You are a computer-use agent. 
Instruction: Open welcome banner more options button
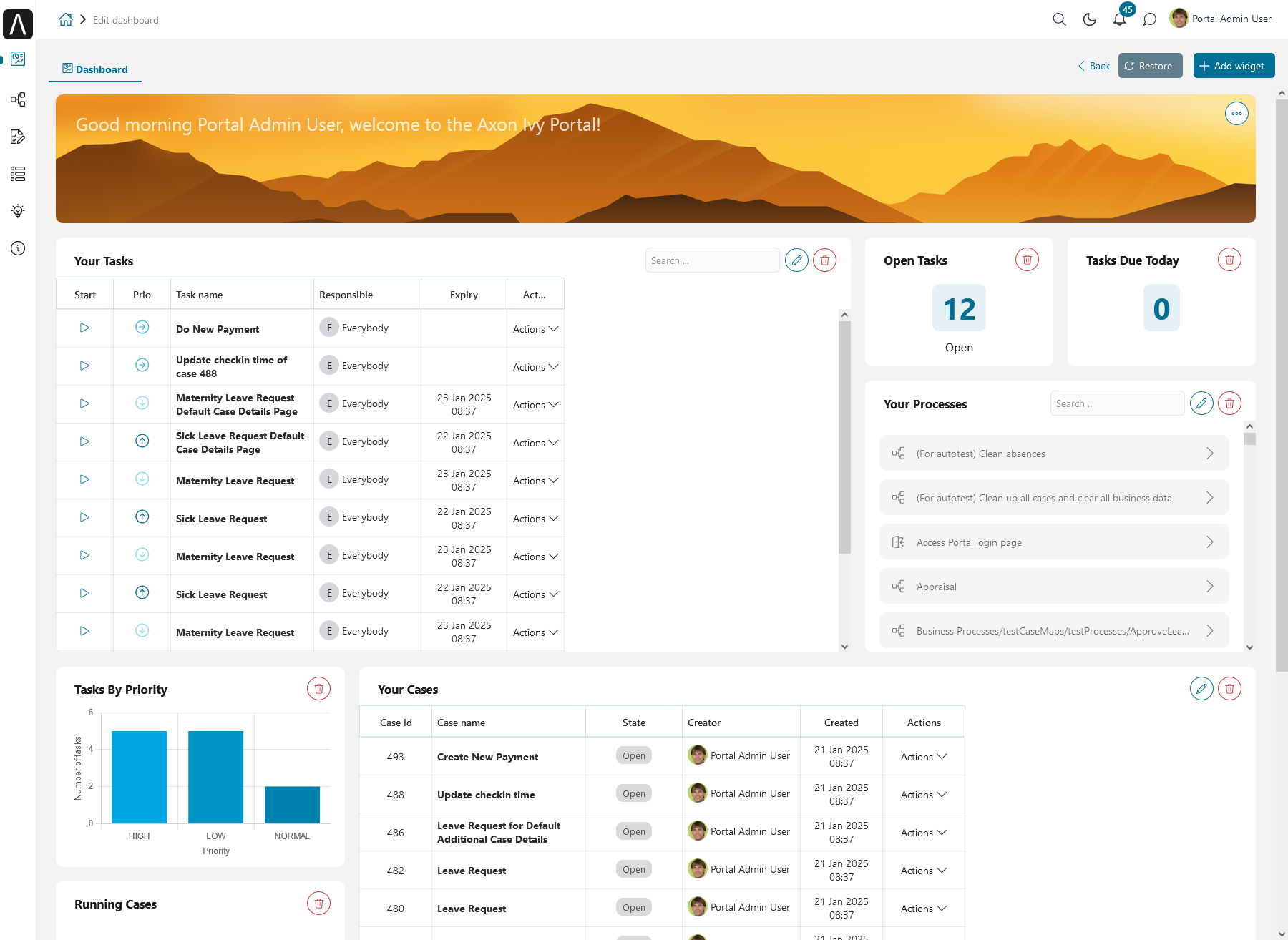pyautogui.click(x=1236, y=114)
